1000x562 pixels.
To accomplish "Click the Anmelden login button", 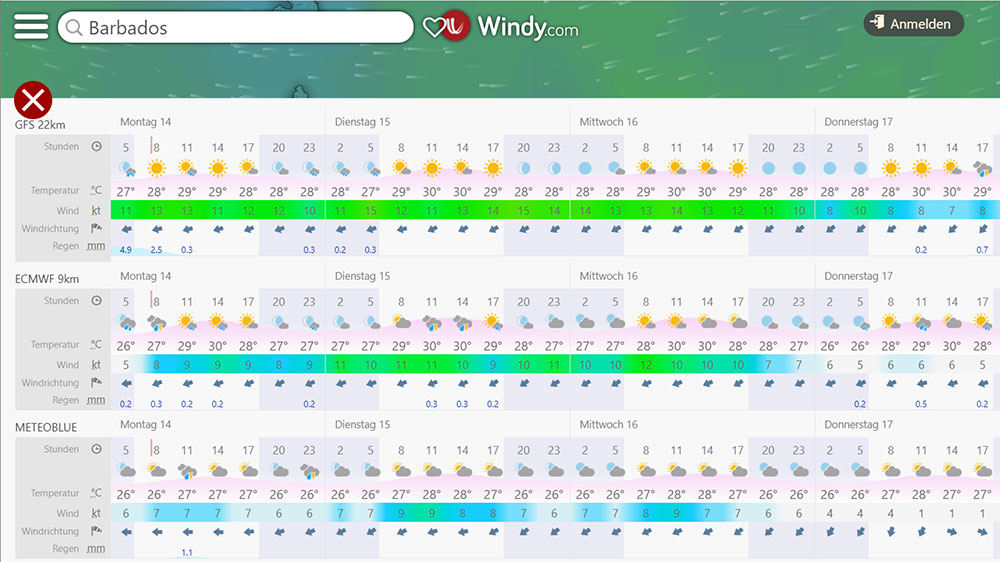I will [x=913, y=24].
